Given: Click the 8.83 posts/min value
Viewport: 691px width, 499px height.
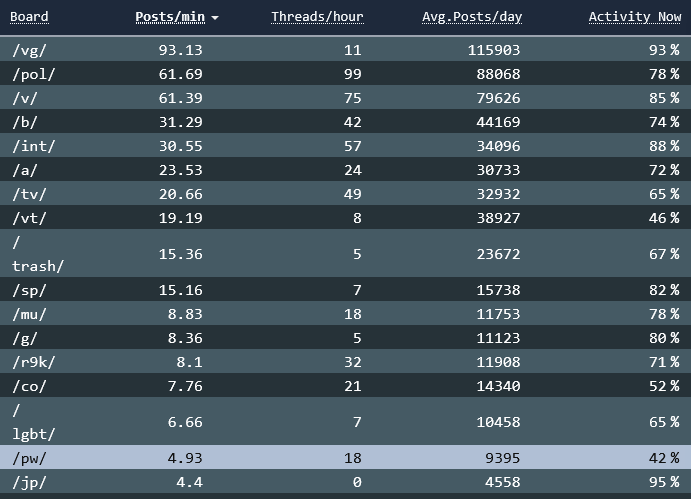Looking at the screenshot, I should 185,314.
